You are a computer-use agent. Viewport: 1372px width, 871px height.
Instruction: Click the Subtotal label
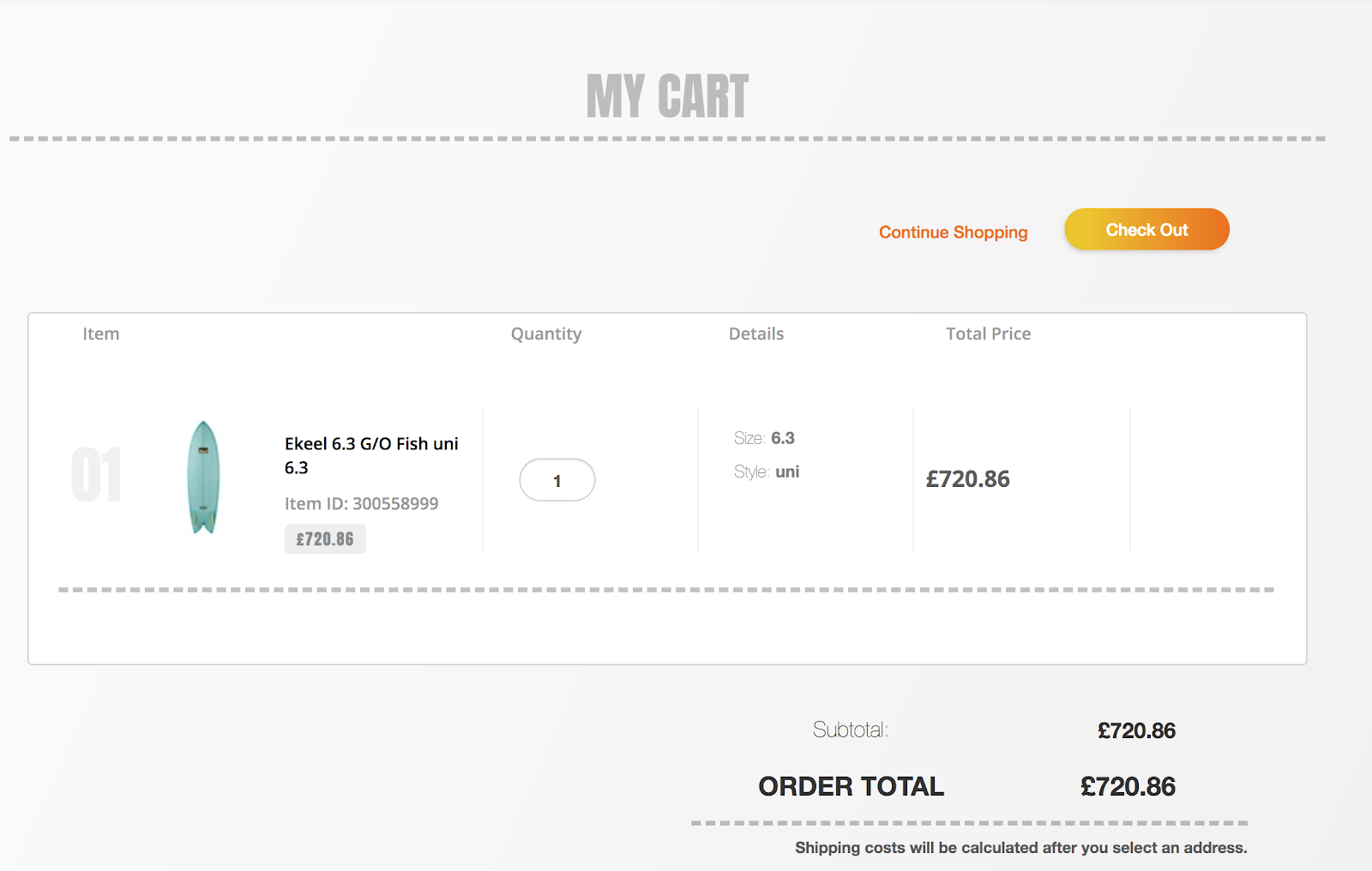tap(850, 730)
